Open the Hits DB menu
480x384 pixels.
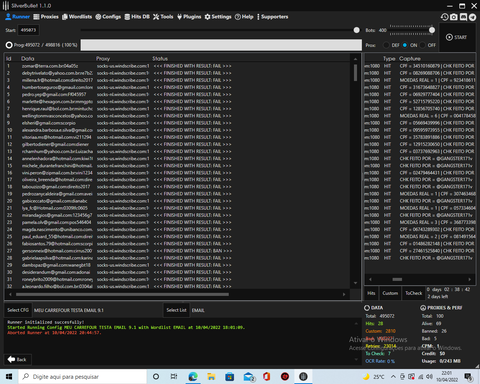pyautogui.click(x=137, y=17)
